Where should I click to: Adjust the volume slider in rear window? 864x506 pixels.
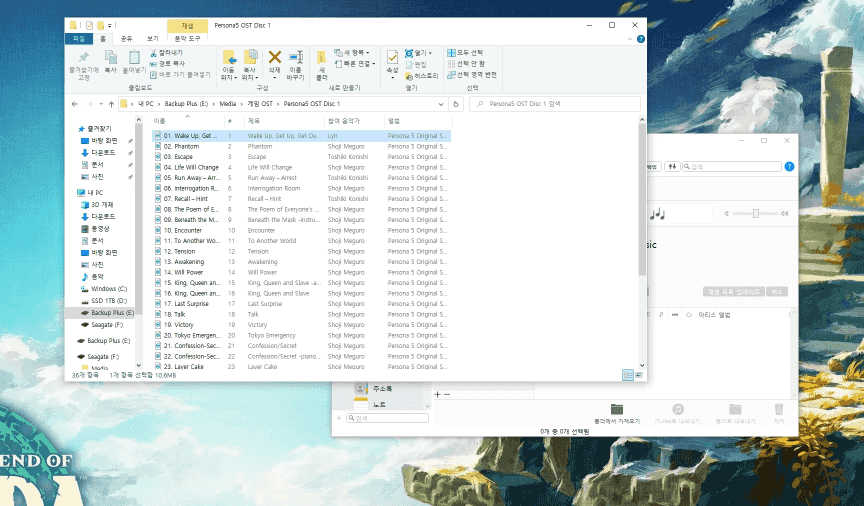coord(755,213)
